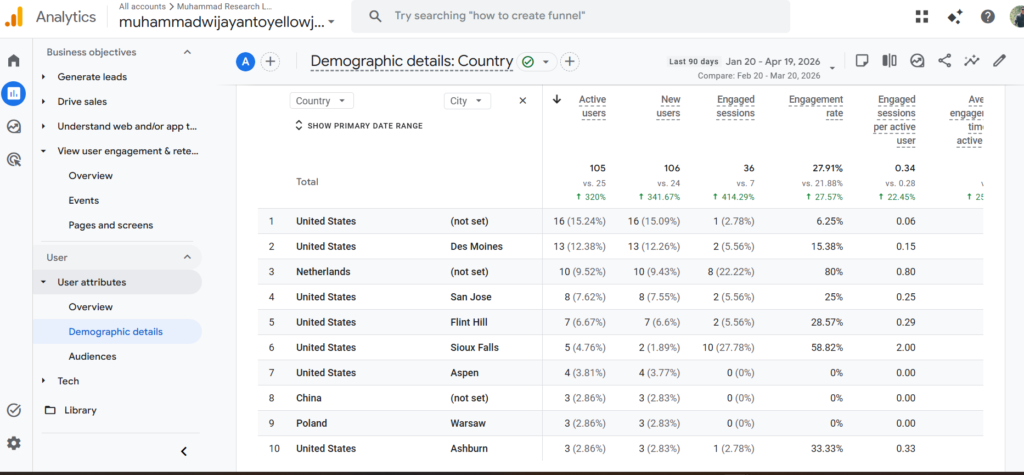Viewport: 1024px width, 475px height.
Task: Open the Admin settings gear
Action: (14, 443)
